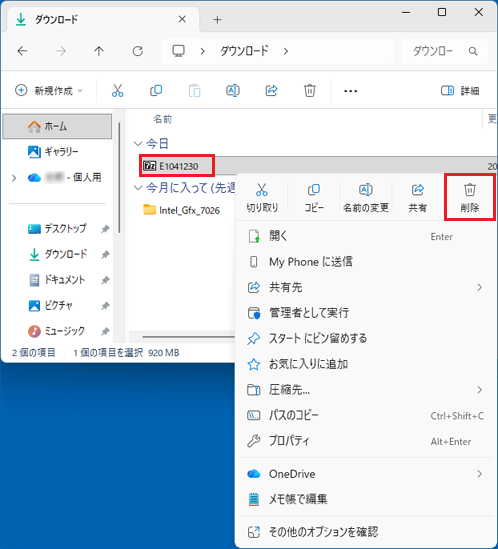Open ドキュメント in quick access

57,280
